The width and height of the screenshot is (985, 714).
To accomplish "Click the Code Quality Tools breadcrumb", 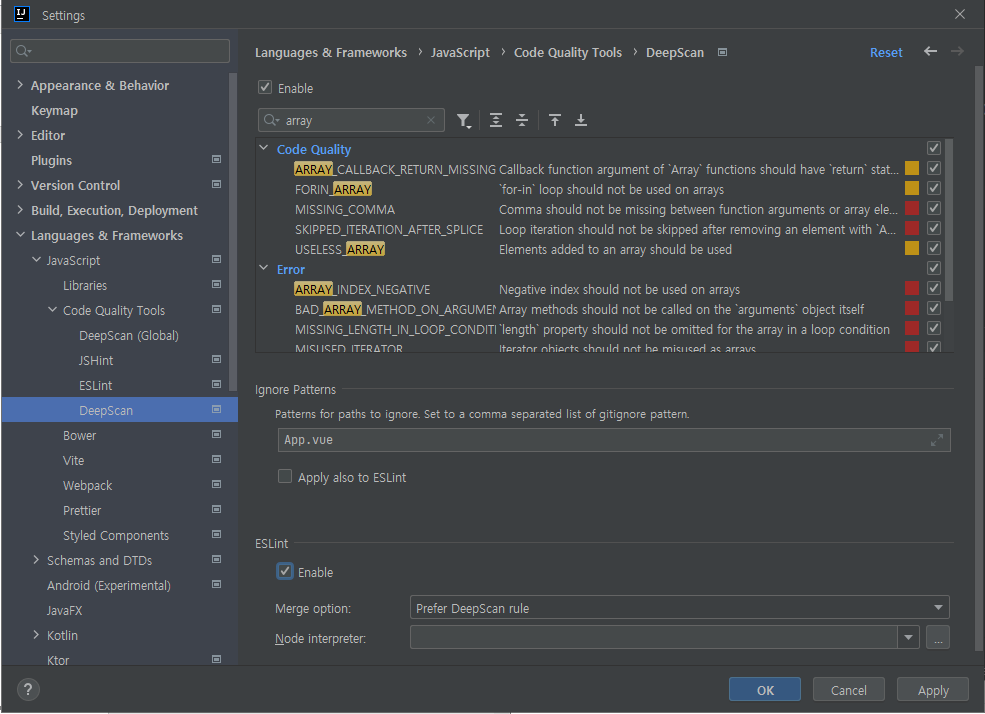I will pyautogui.click(x=568, y=52).
